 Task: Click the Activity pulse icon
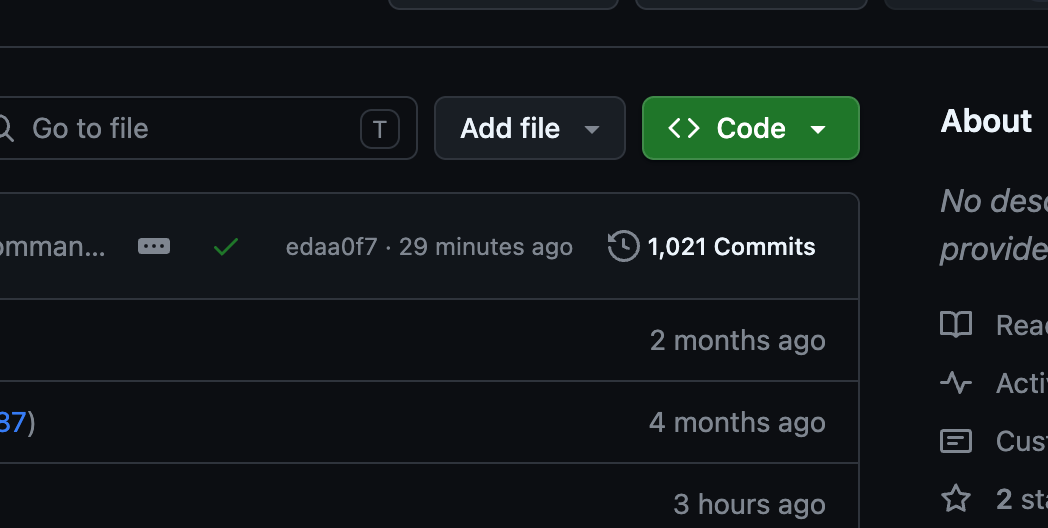point(956,382)
